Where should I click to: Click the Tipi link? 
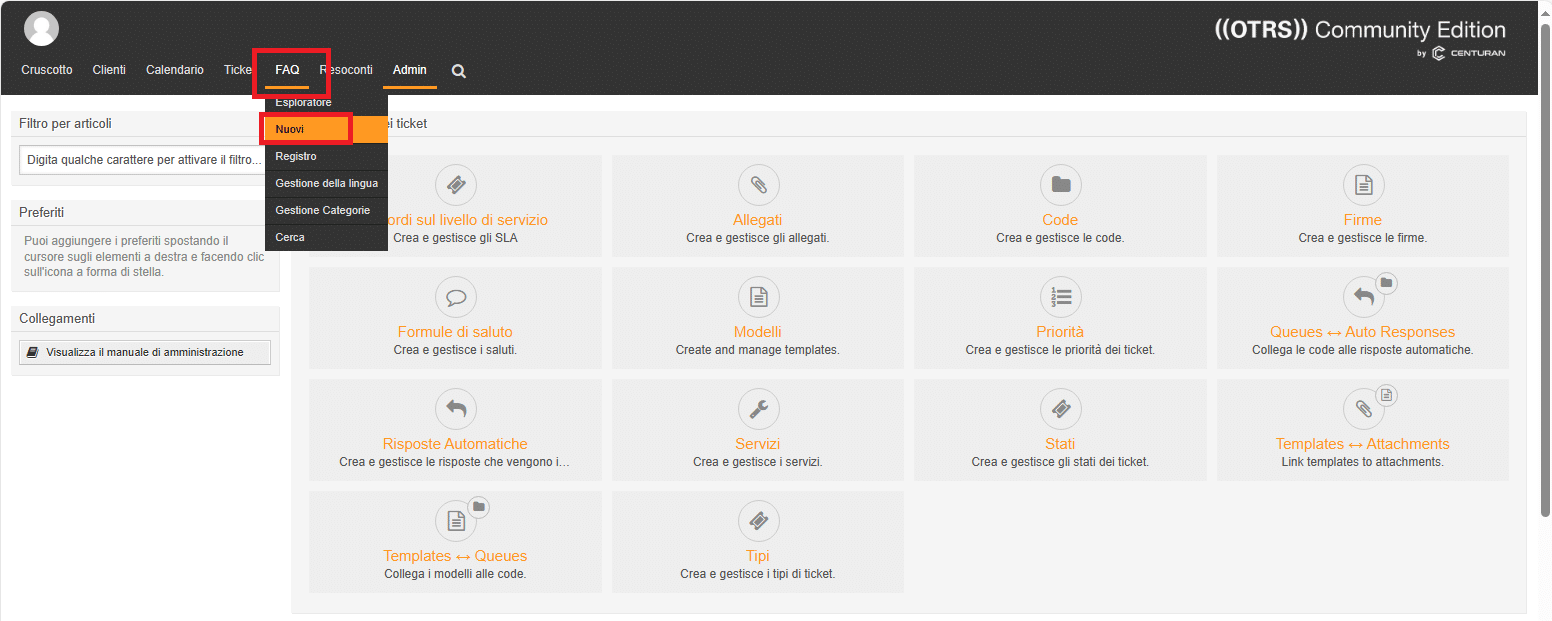[758, 556]
